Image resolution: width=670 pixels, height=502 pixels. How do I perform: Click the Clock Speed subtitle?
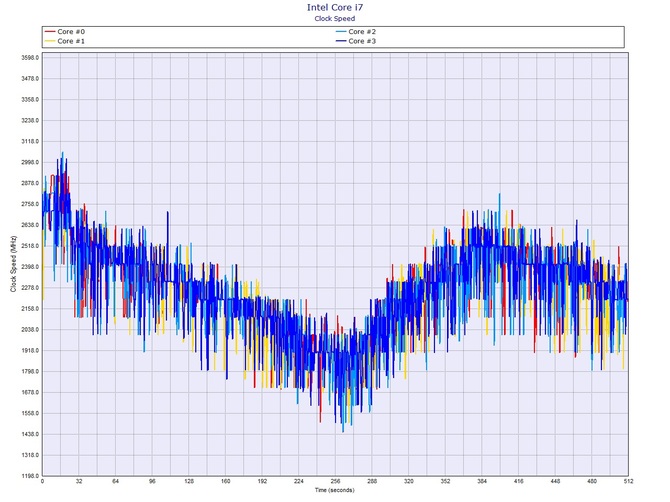coord(335,18)
